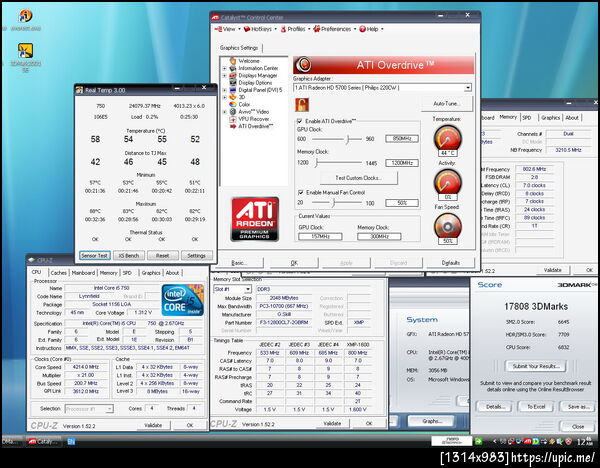The image size is (600, 468).
Task: Click the orange padlock unlock icon in Overdrive
Action: coord(302,104)
